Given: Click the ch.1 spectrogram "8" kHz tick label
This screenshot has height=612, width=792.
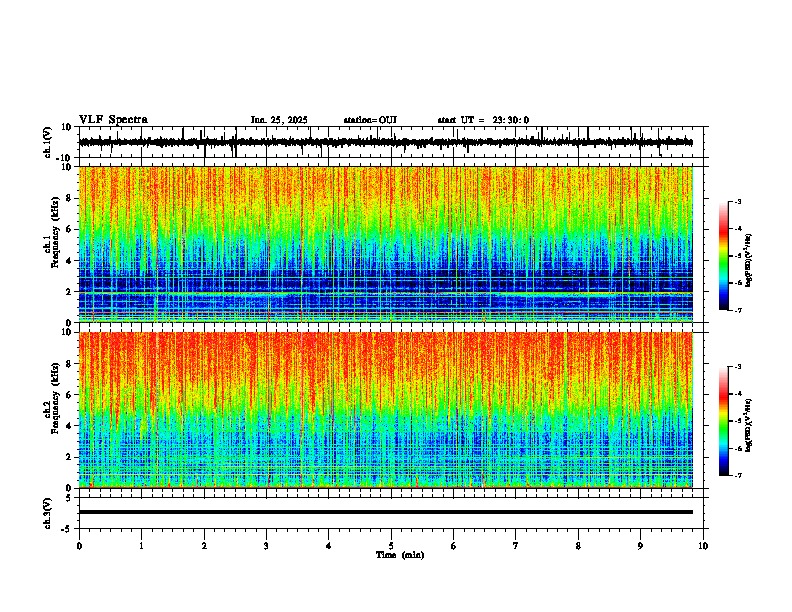Looking at the screenshot, I should (x=69, y=198).
